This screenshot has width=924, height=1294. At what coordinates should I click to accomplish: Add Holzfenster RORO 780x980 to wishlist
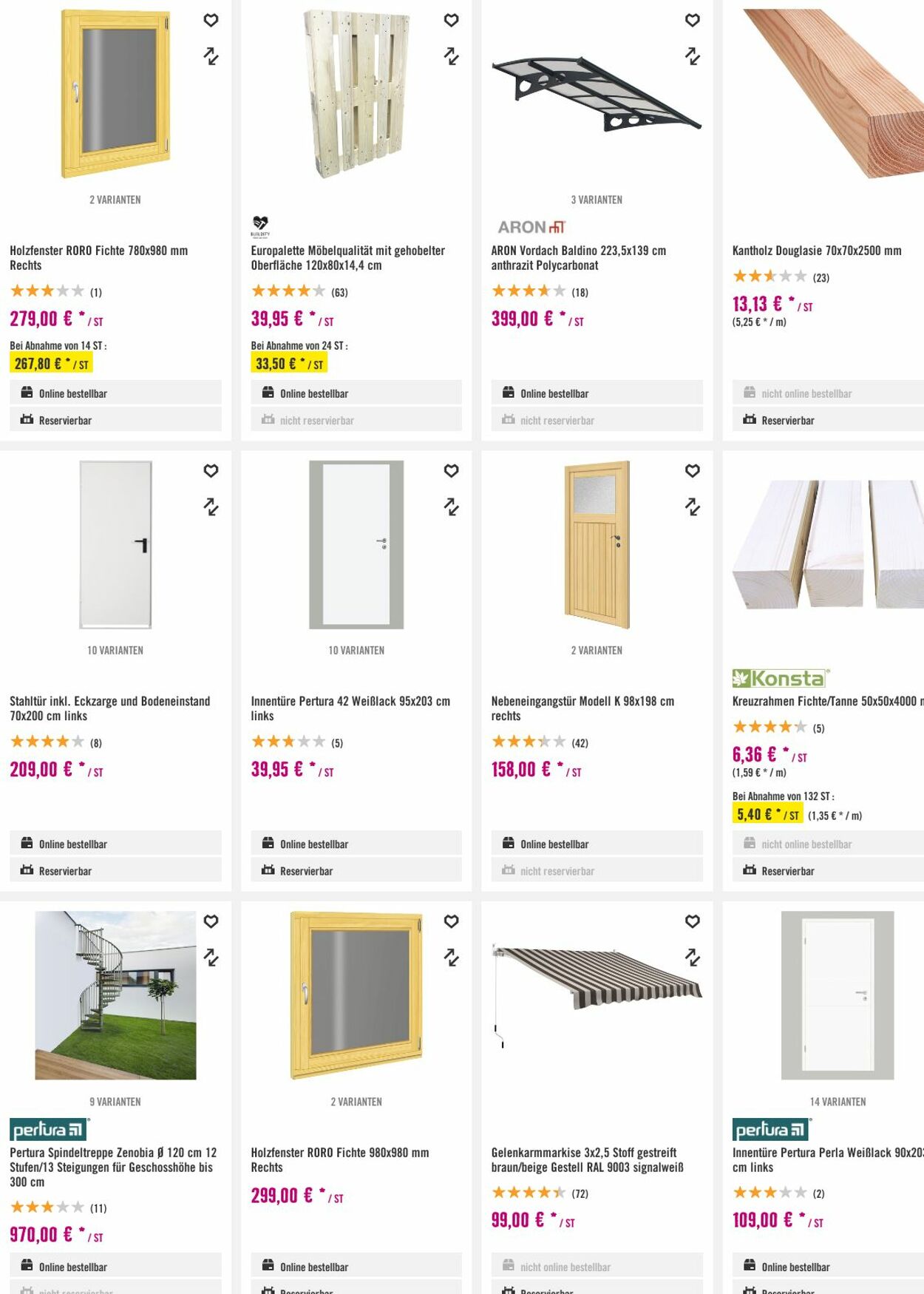click(211, 20)
